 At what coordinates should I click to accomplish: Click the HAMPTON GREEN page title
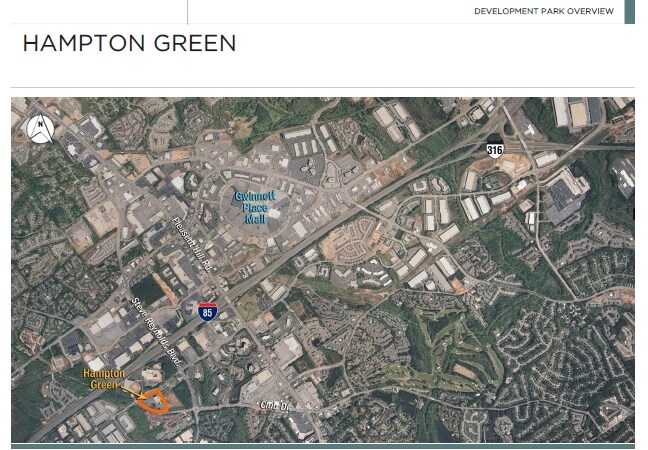point(129,43)
